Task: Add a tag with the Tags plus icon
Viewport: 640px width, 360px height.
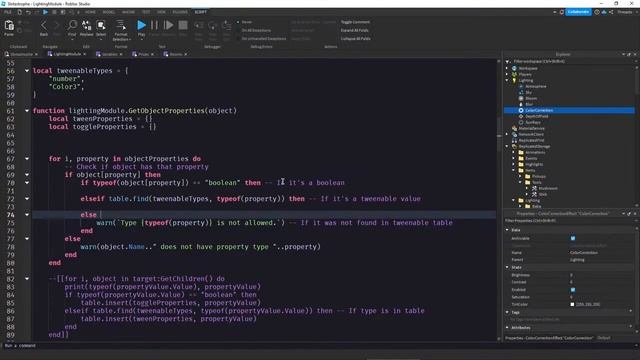Action: coord(631,312)
